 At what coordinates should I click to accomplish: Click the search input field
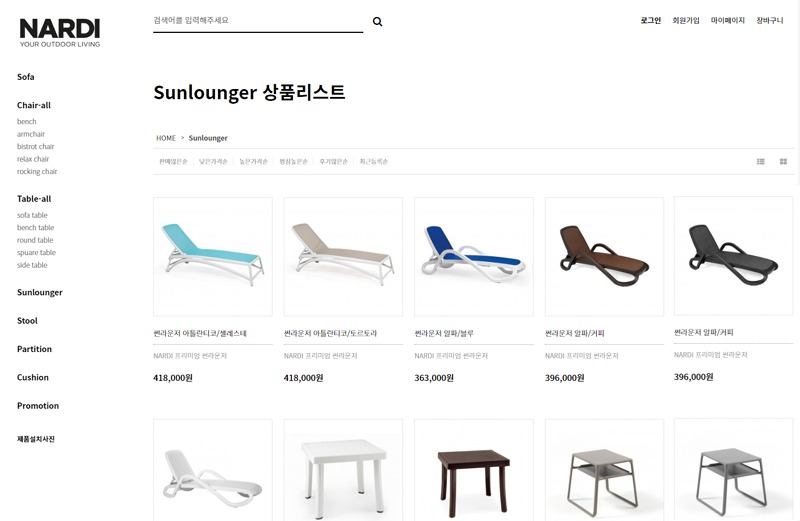[258, 21]
